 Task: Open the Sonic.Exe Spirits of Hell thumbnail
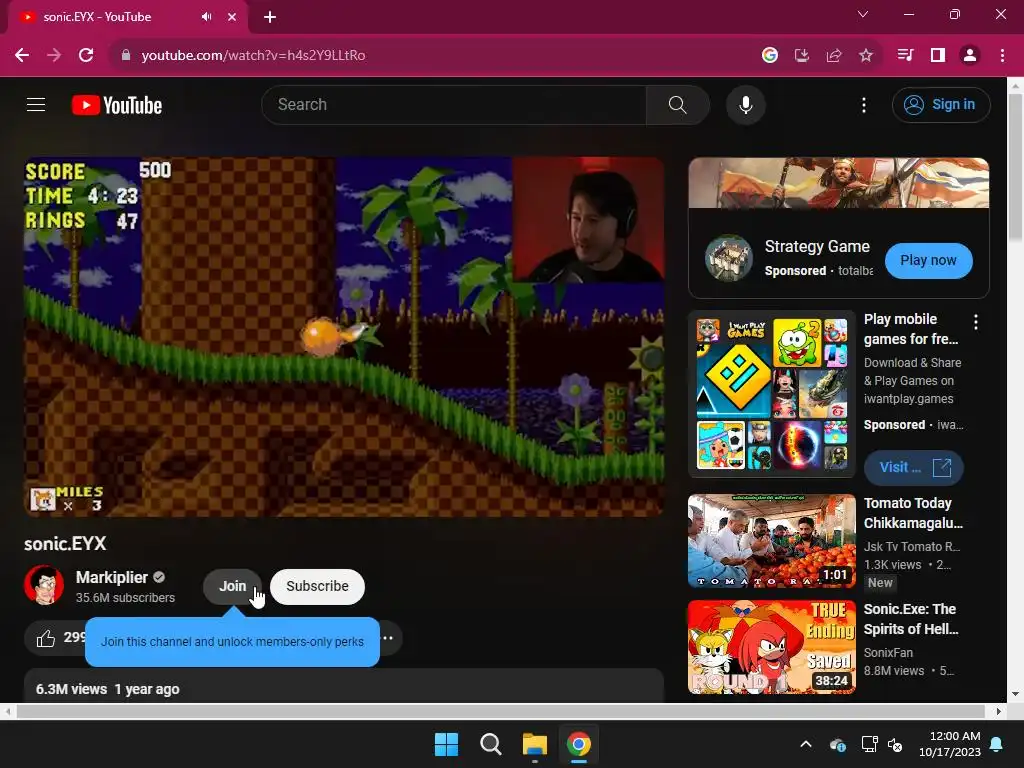(772, 647)
